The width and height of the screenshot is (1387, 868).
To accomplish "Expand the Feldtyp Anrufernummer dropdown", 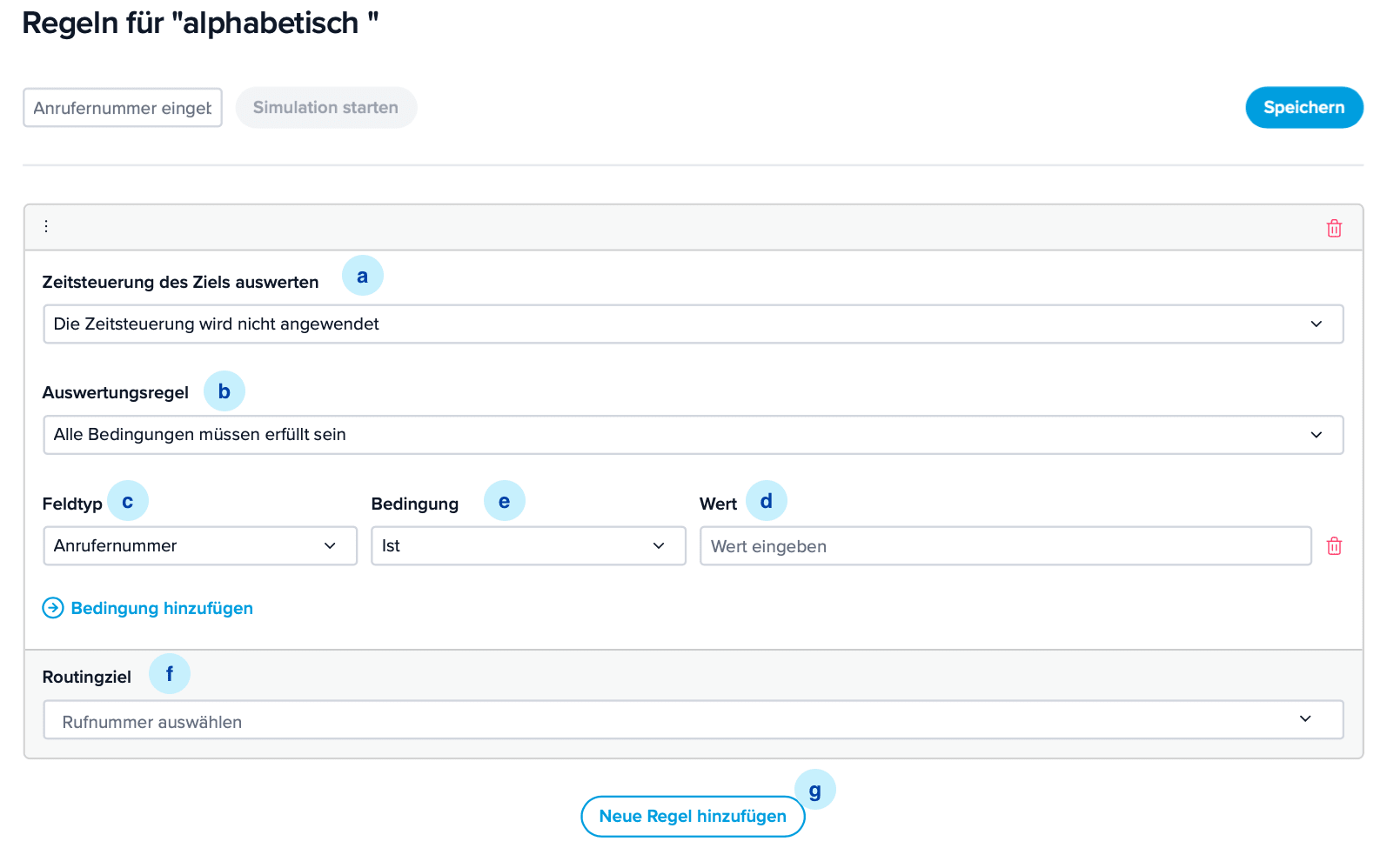I will 200,546.
